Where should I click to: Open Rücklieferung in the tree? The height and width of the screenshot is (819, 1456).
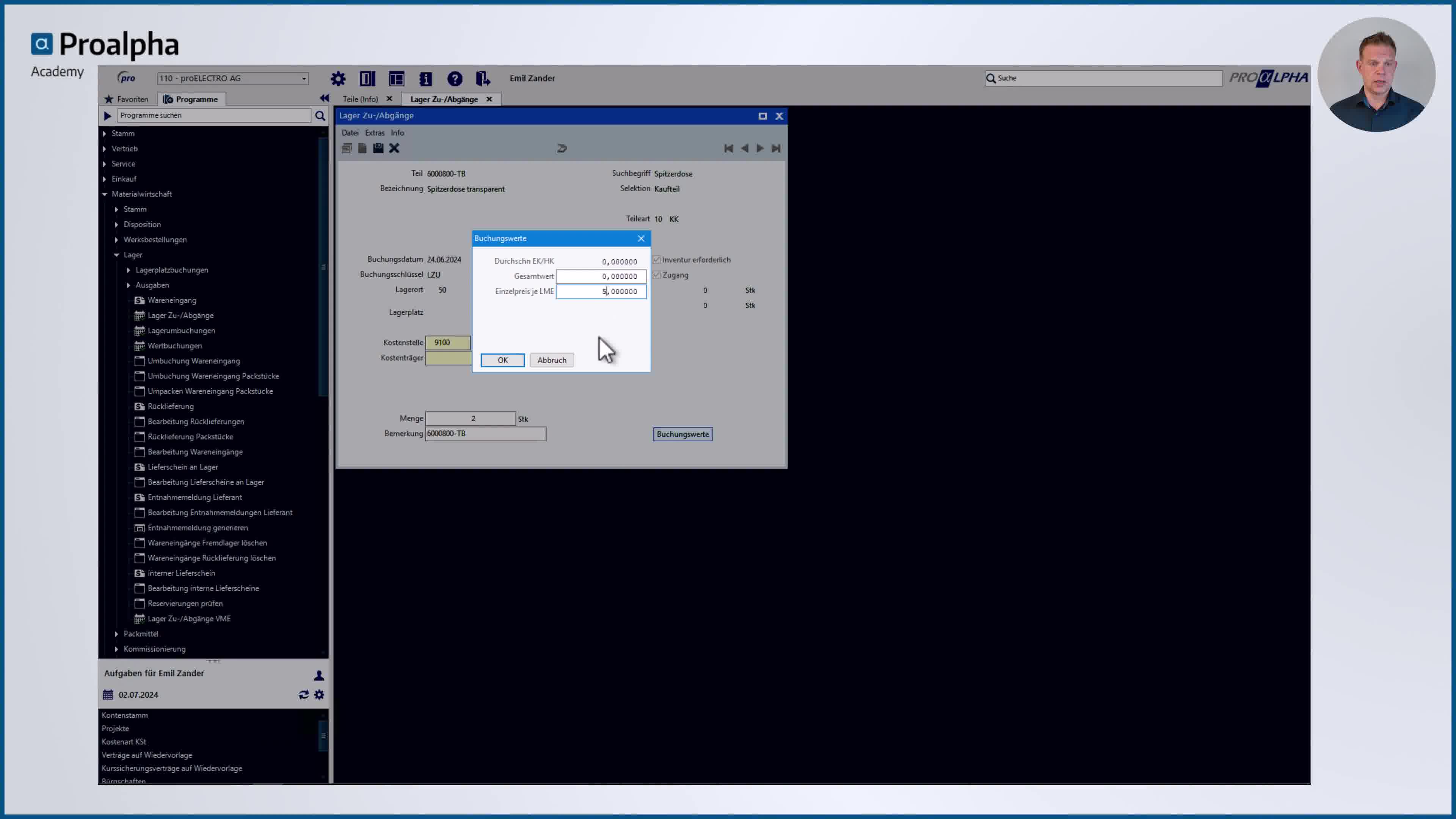pos(170,406)
